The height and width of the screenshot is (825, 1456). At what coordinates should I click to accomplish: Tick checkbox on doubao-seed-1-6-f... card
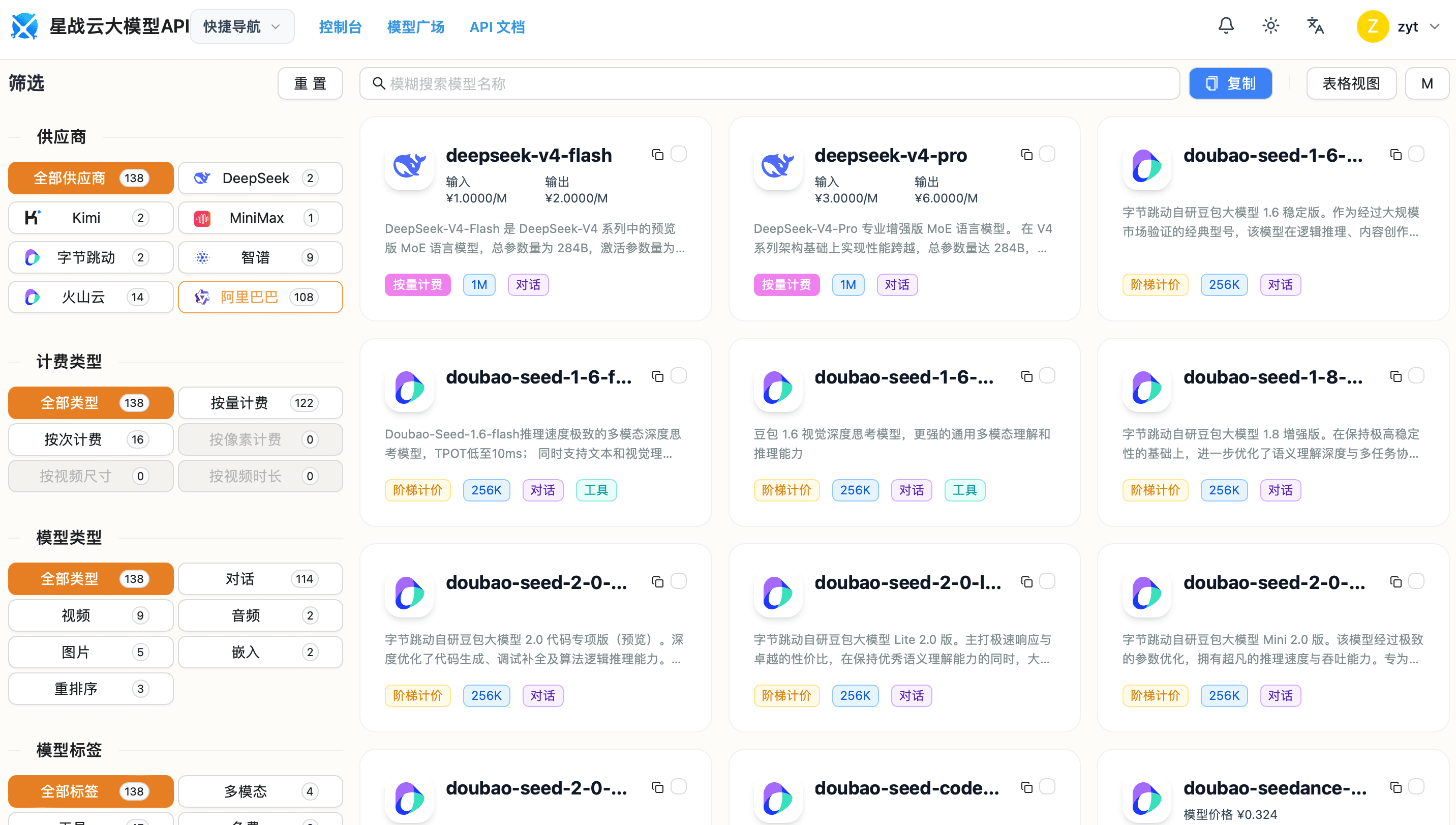679,376
